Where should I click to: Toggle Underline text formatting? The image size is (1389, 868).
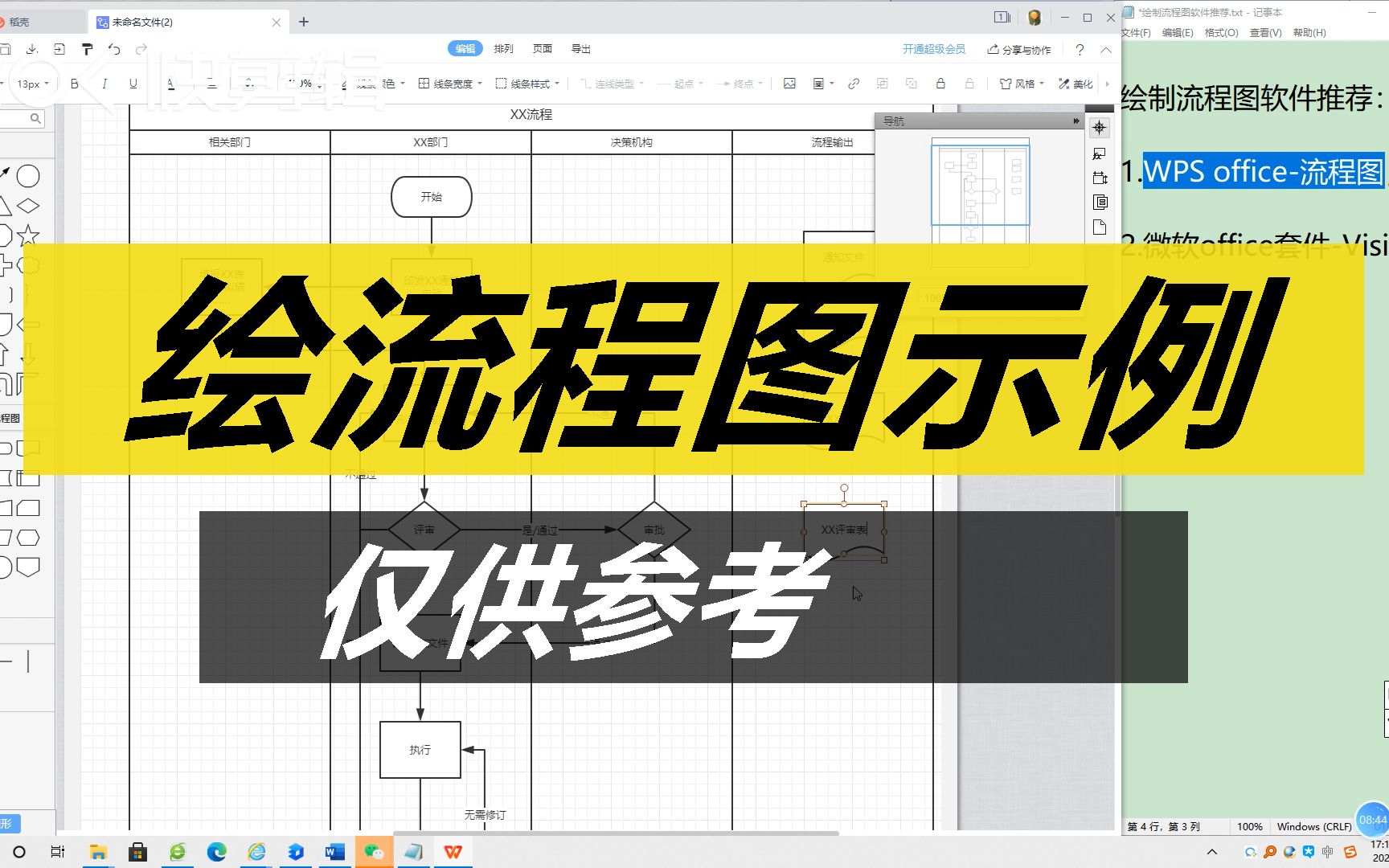[x=133, y=84]
